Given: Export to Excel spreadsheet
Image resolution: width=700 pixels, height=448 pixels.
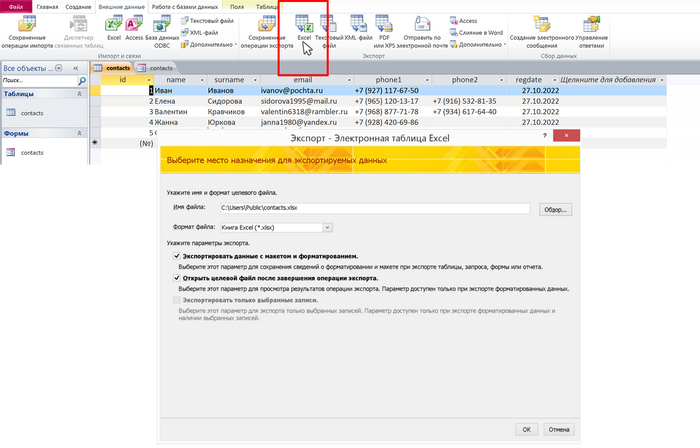Looking at the screenshot, I should pos(304,29).
